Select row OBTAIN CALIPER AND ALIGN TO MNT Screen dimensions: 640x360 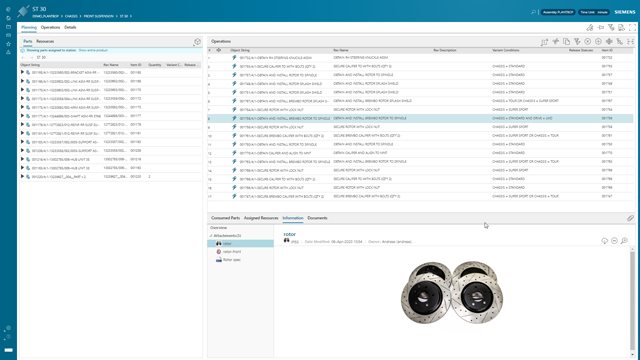tap(420, 153)
